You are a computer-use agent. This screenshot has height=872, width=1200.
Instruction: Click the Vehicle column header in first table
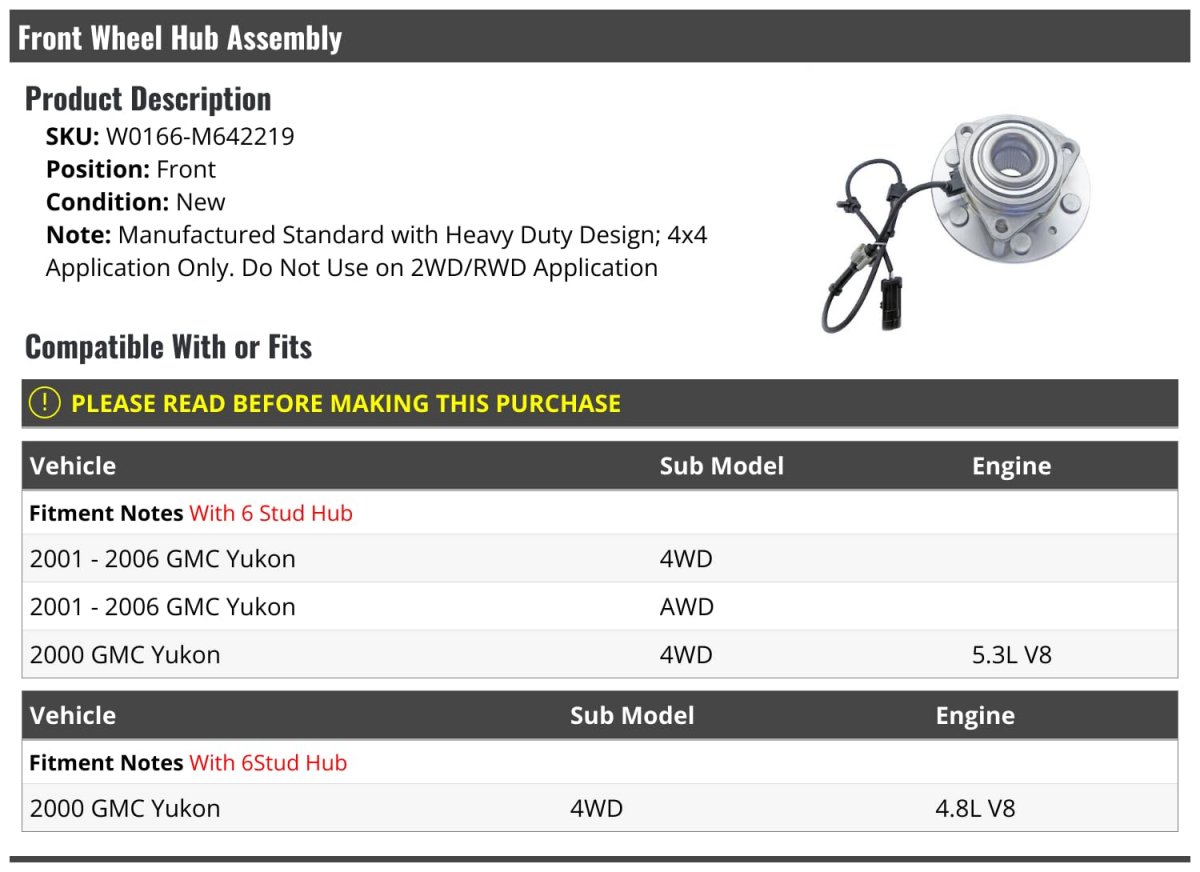(73, 466)
